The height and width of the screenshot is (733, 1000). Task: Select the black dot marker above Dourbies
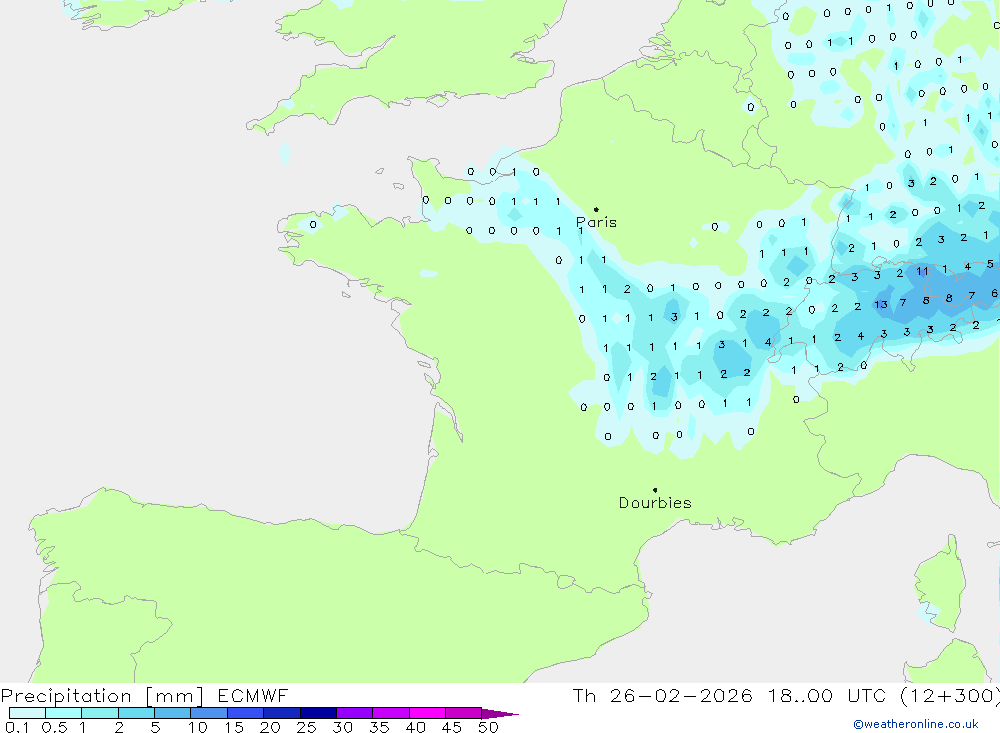(x=655, y=490)
